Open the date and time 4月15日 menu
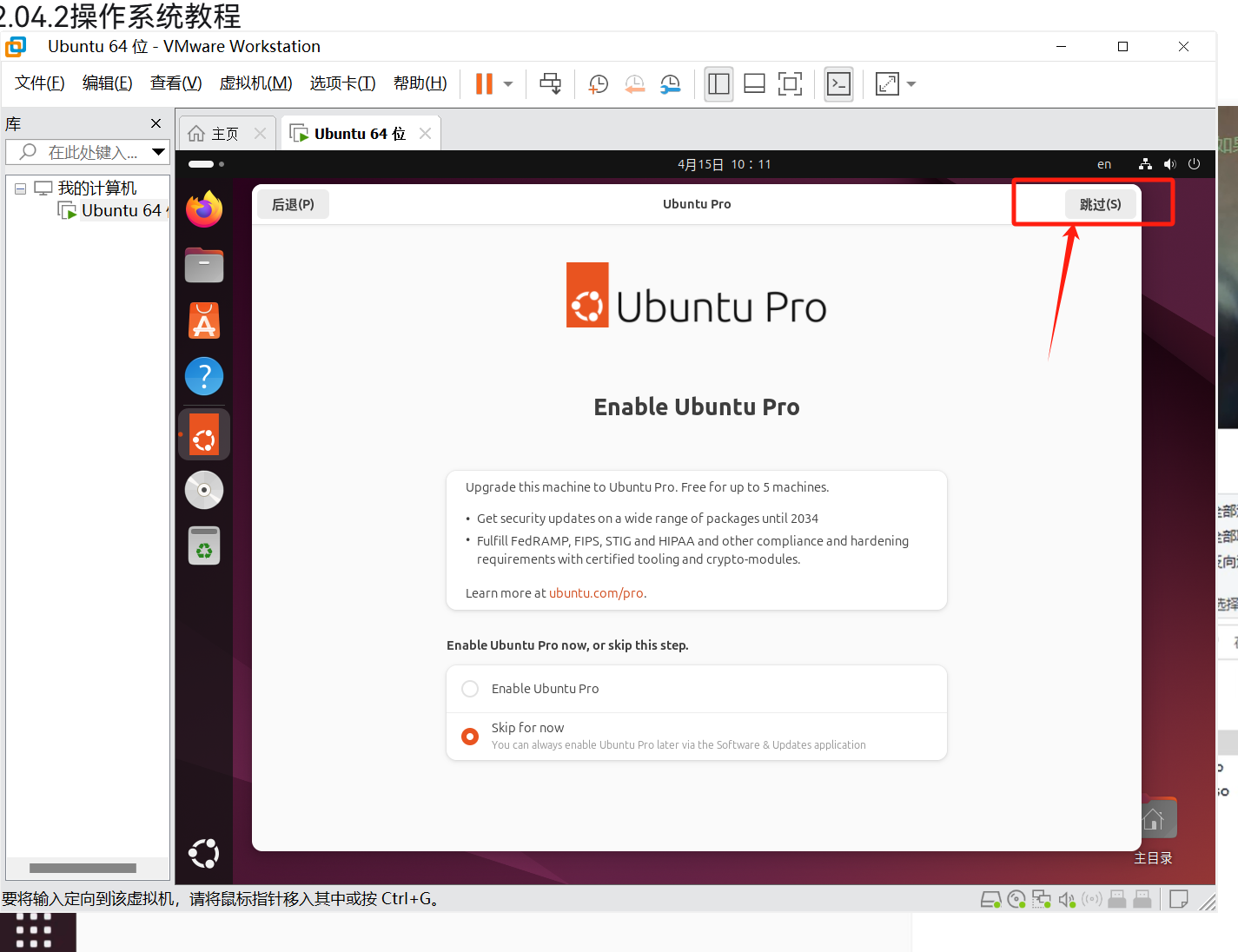The image size is (1238, 952). point(724,164)
